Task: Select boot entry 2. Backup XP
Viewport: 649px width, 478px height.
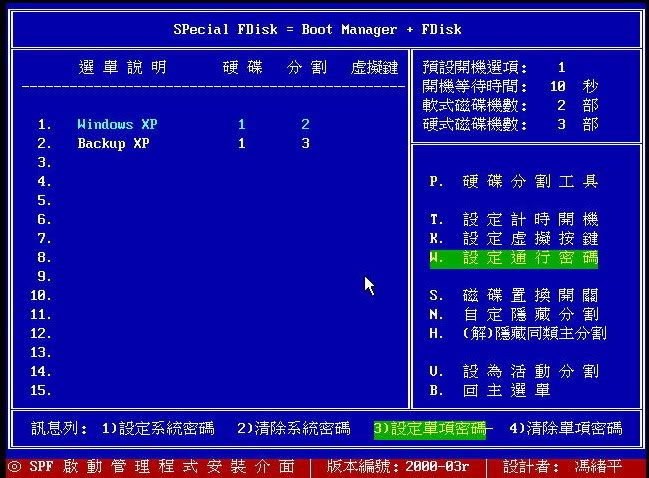Action: [x=173, y=143]
